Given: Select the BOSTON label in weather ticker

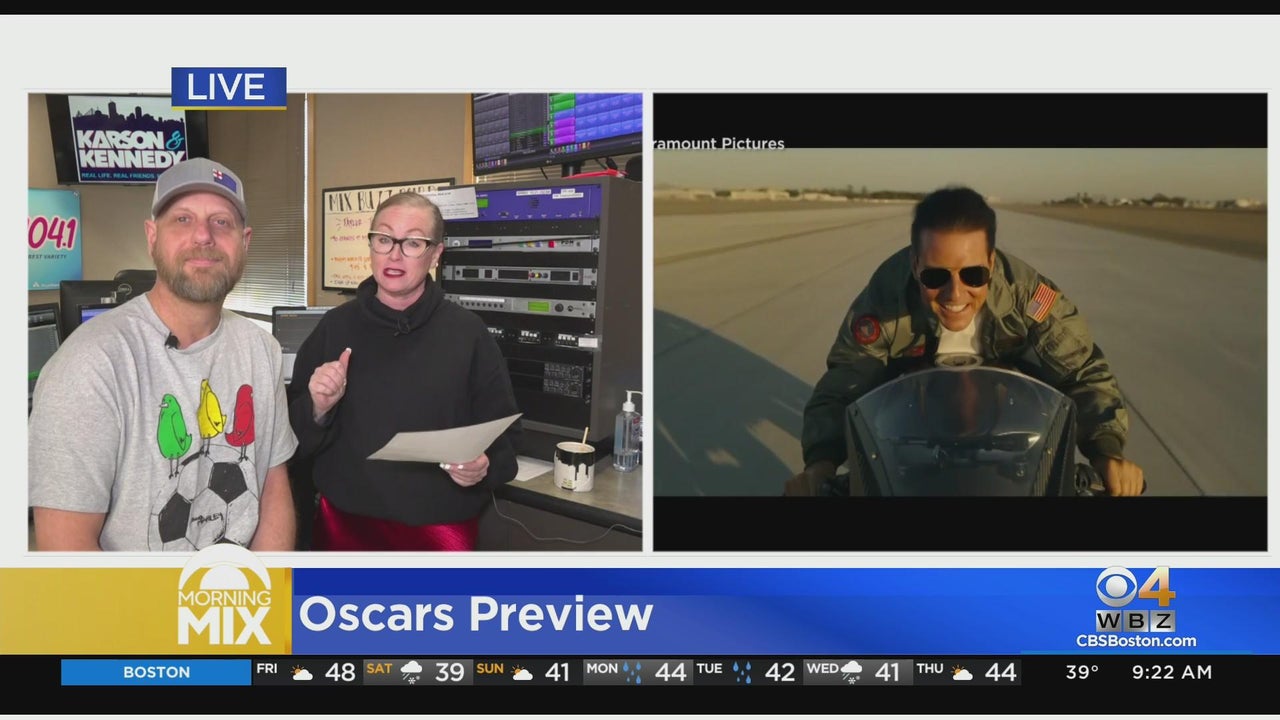Looking at the screenshot, I should pos(156,672).
